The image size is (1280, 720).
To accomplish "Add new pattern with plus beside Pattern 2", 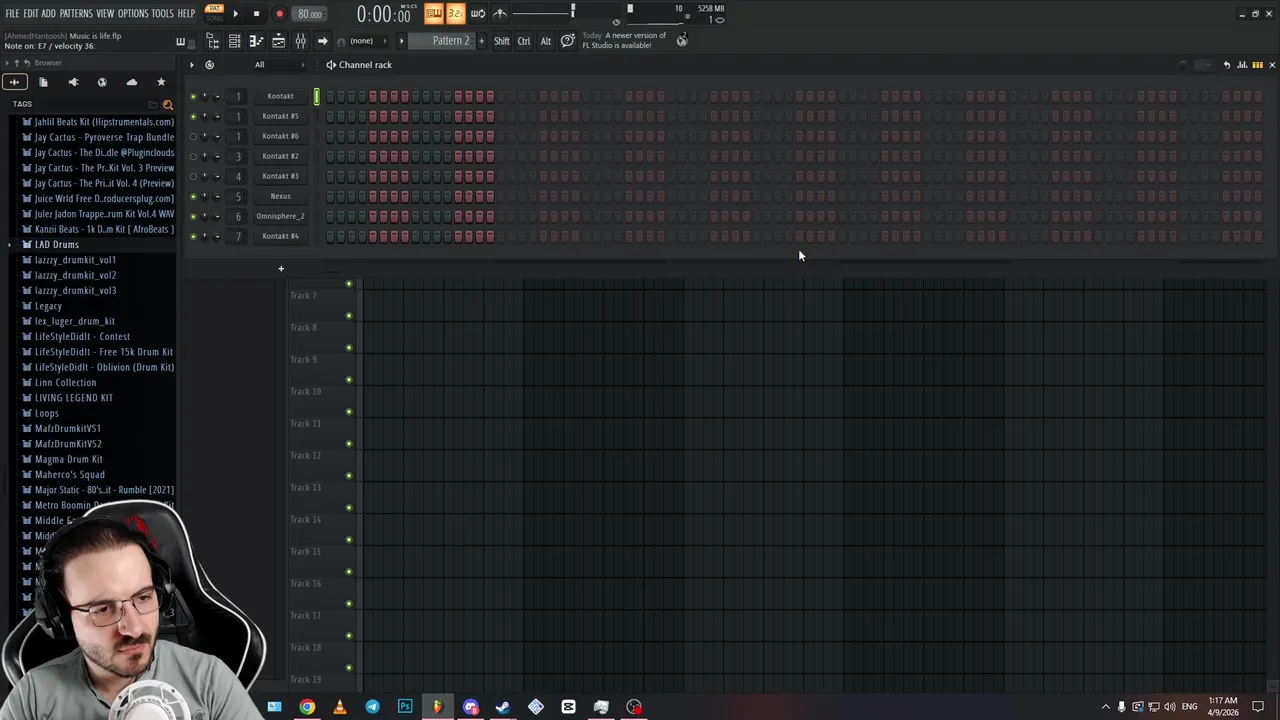I will click(x=481, y=41).
